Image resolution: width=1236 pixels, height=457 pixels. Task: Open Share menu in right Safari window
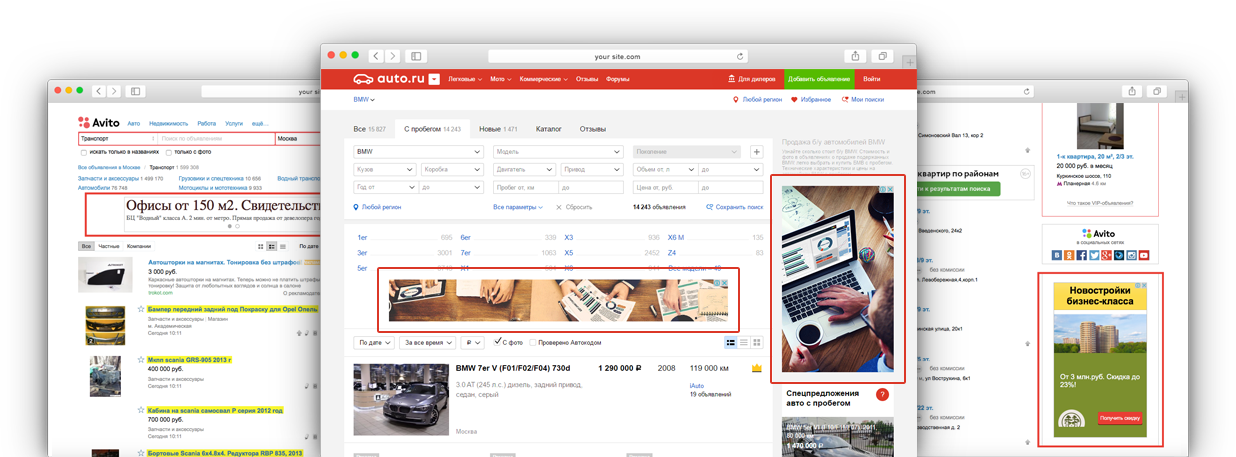coord(1132,91)
